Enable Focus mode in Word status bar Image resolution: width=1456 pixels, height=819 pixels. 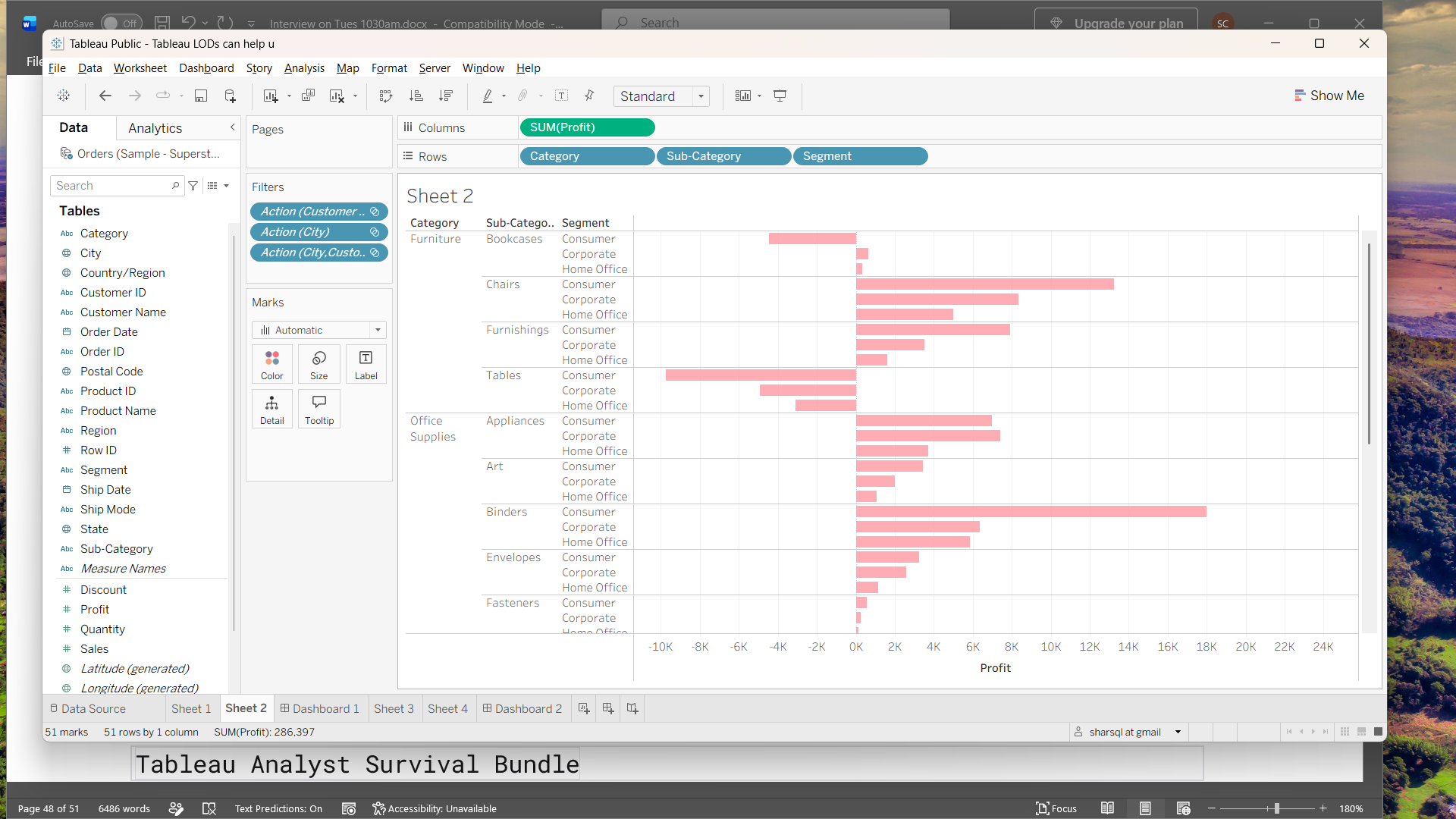coord(1056,808)
